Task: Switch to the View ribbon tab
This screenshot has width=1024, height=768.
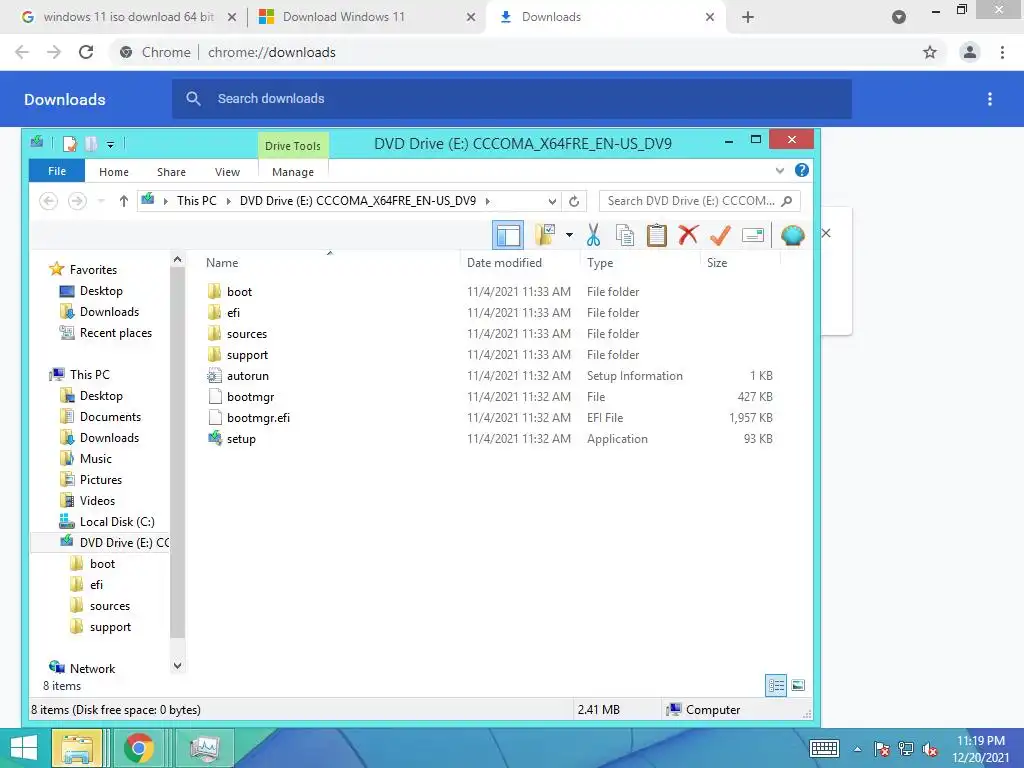Action: (227, 172)
